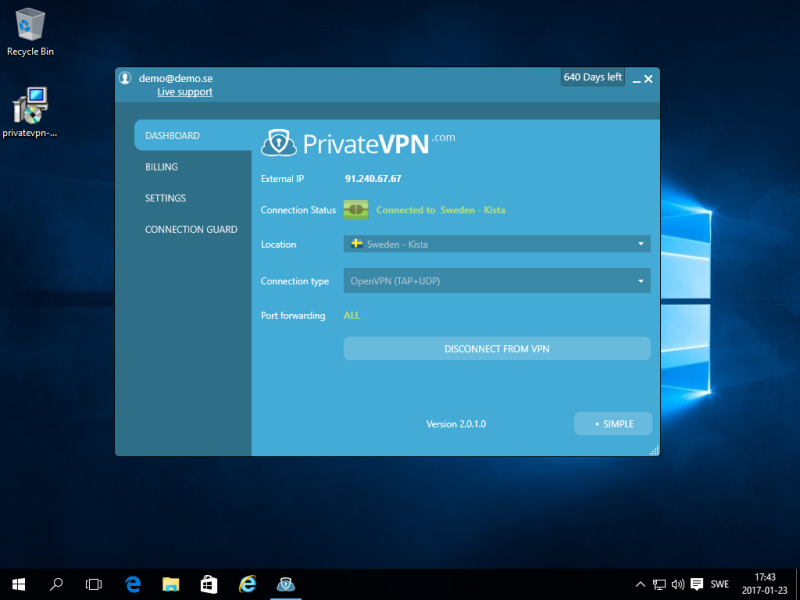Open the Connection Guard tab
This screenshot has height=600, width=800.
coord(191,229)
